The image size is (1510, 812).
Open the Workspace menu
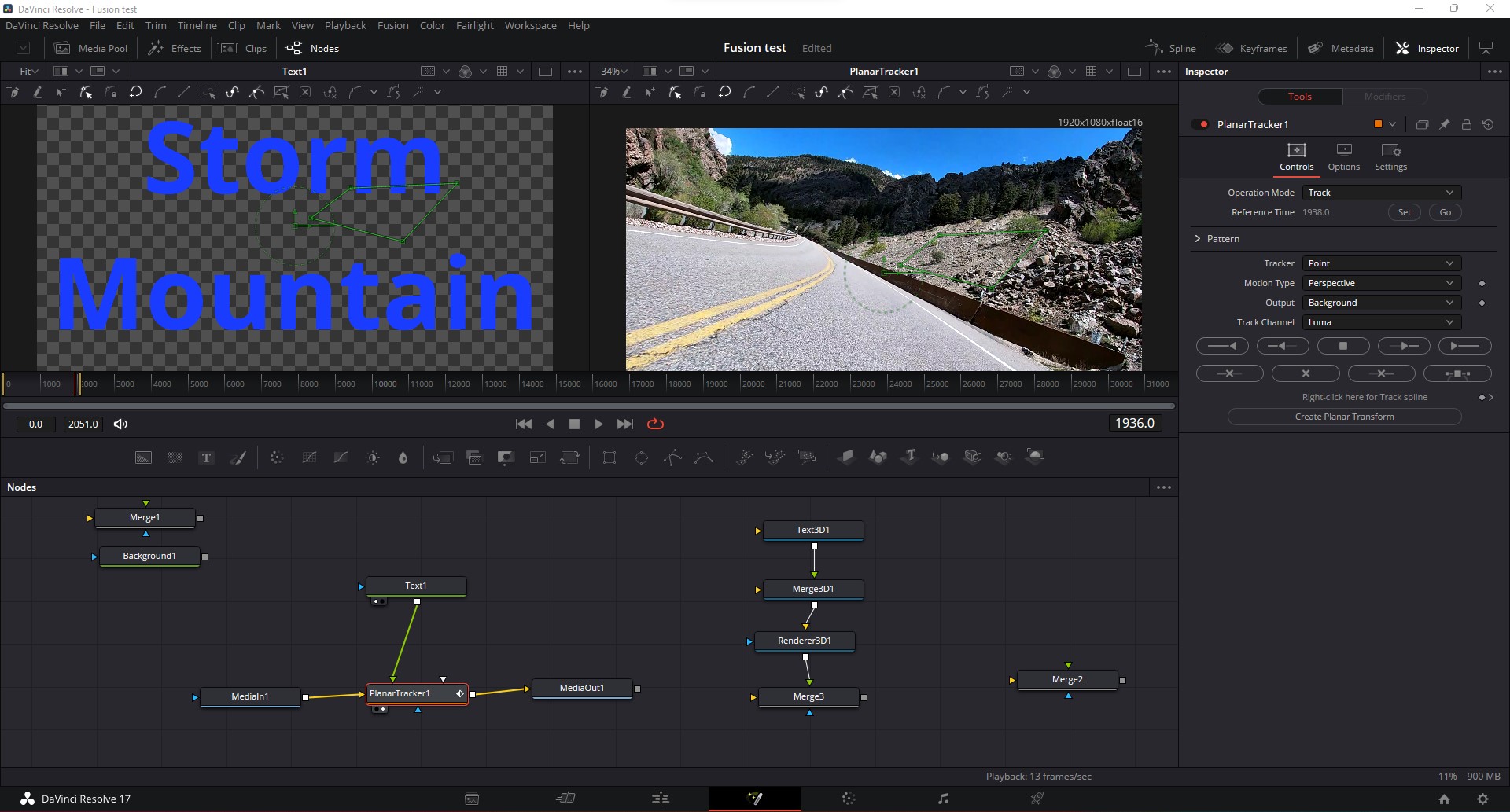pyautogui.click(x=530, y=25)
